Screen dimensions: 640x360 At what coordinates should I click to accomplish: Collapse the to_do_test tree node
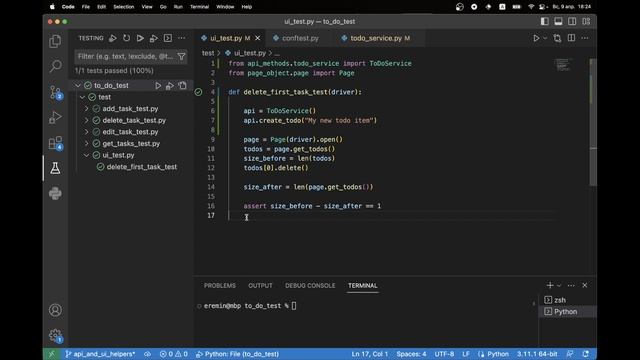pyautogui.click(x=78, y=86)
